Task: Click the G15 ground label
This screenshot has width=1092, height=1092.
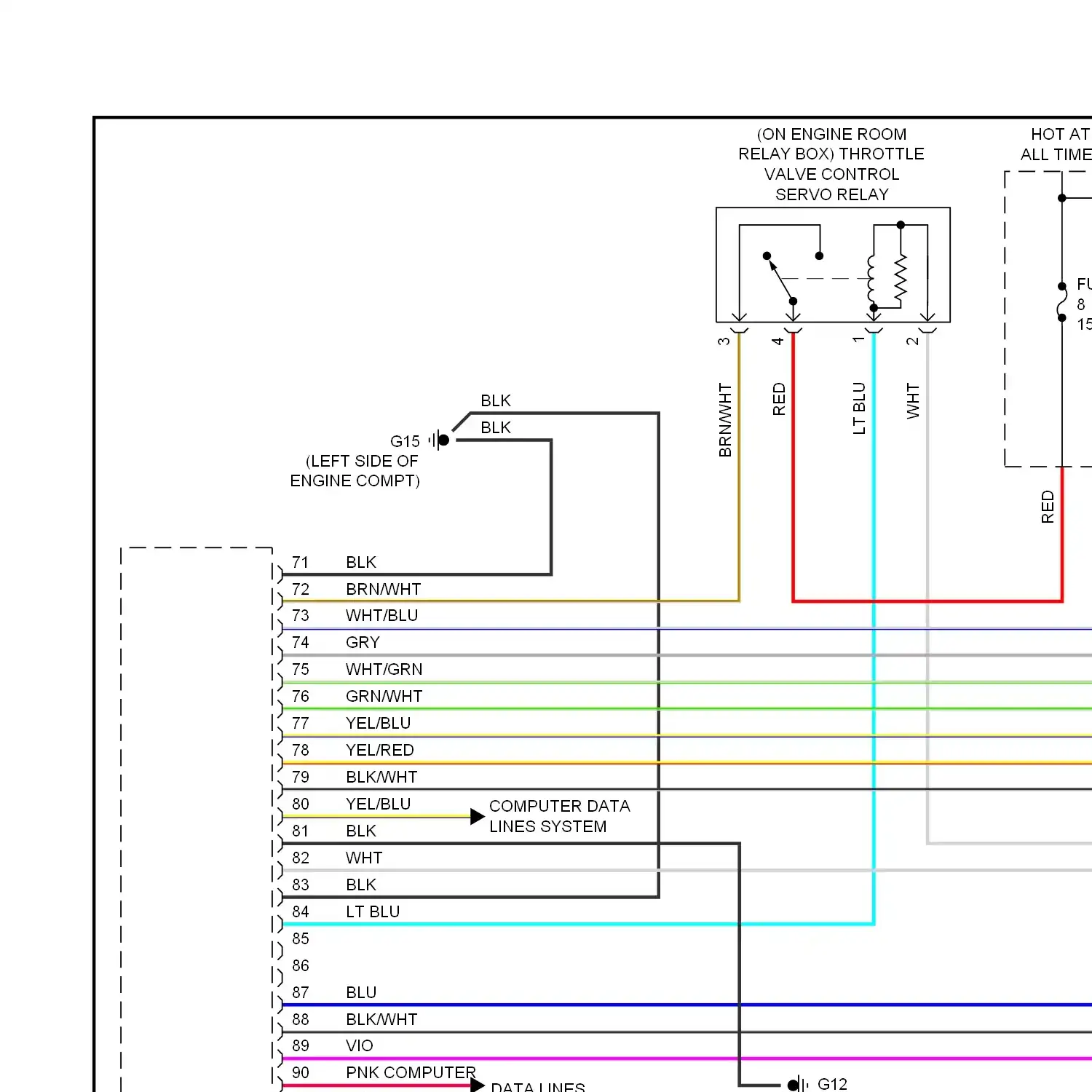Action: click(405, 441)
